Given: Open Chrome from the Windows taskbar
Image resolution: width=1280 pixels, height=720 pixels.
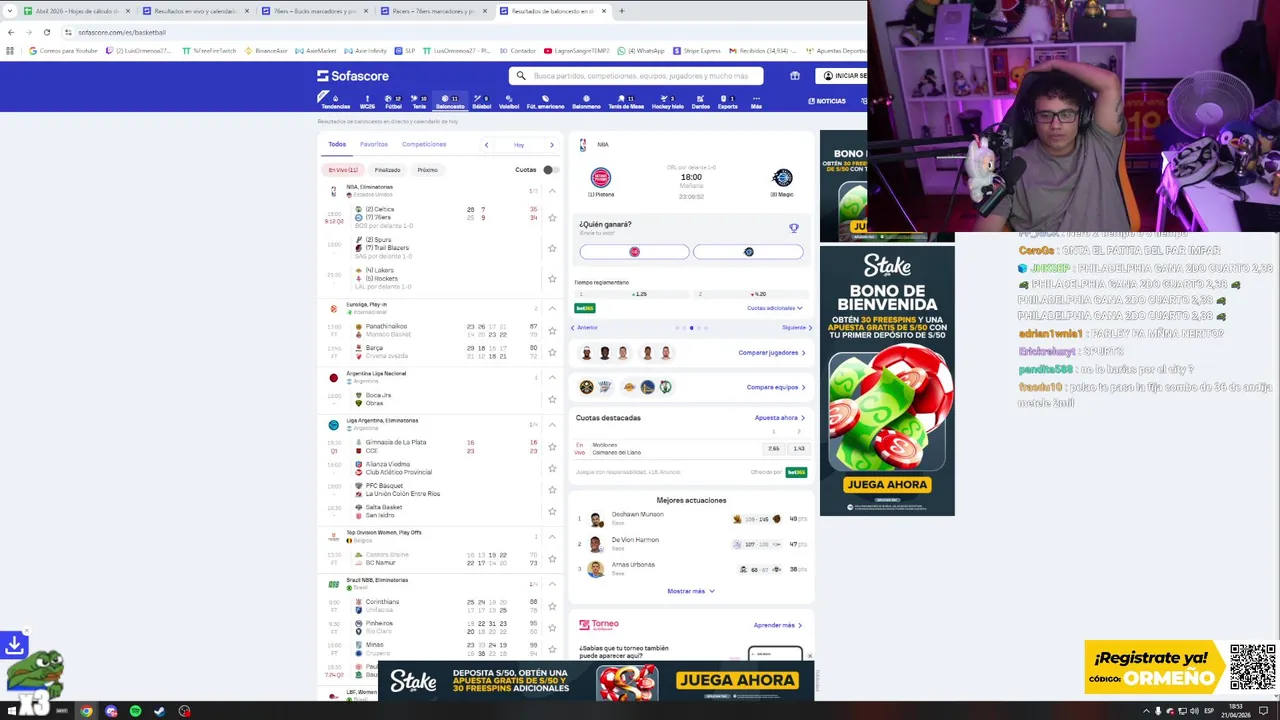Looking at the screenshot, I should point(86,711).
